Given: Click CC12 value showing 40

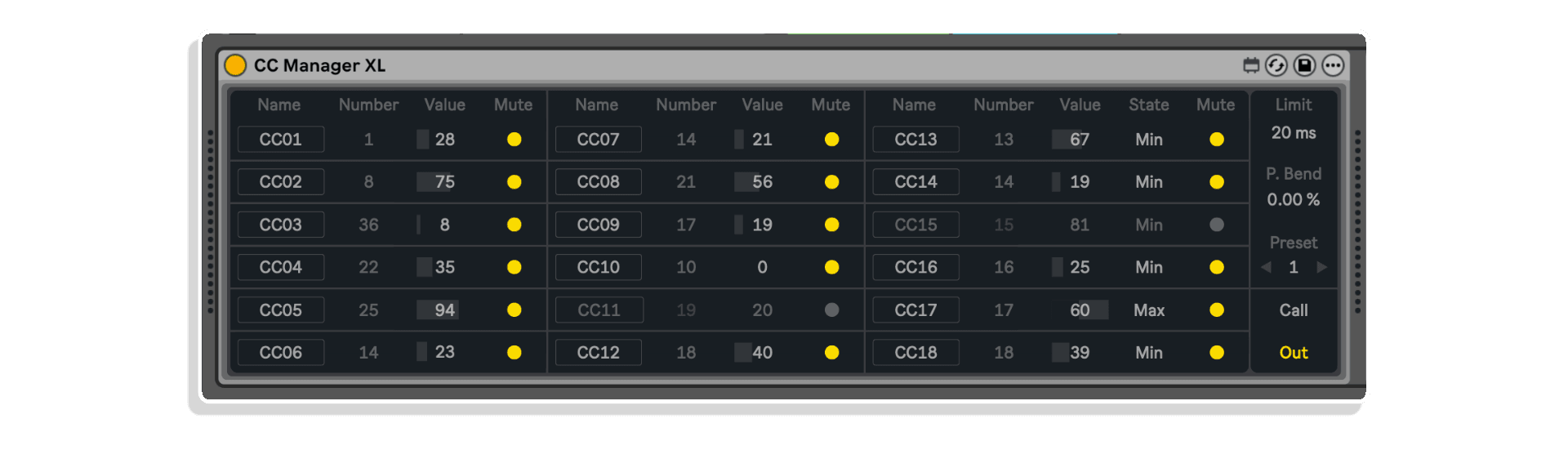Looking at the screenshot, I should [x=762, y=353].
